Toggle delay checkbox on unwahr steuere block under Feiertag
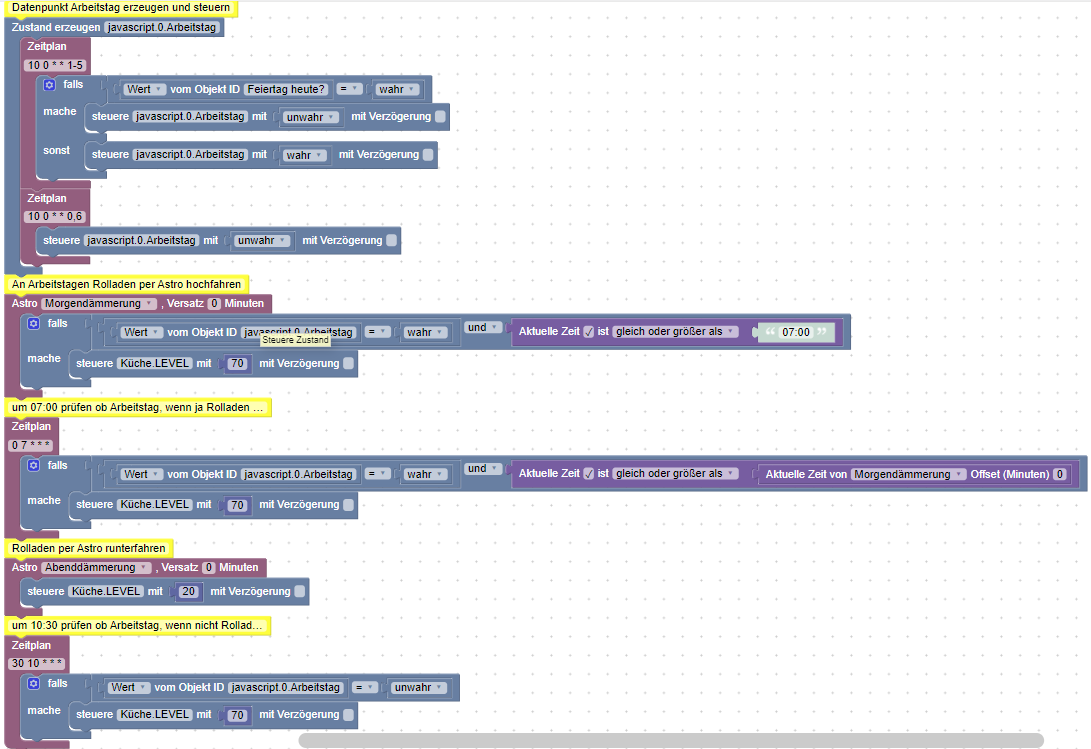This screenshot has width=1091, height=749. coord(440,117)
